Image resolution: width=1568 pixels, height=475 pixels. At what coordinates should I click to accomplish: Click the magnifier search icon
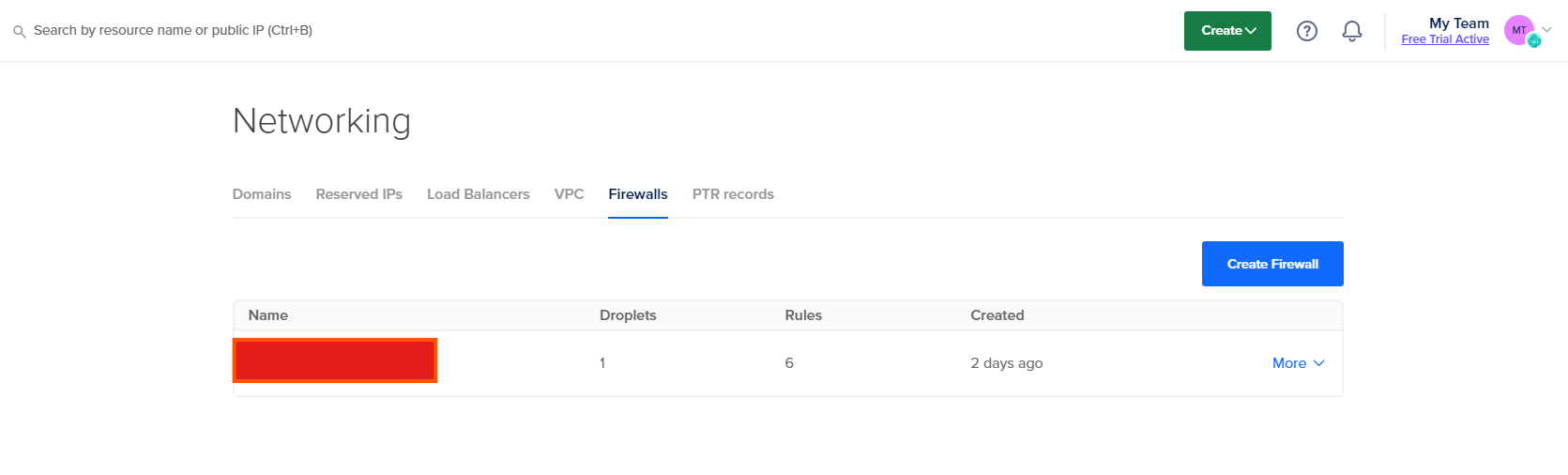tap(19, 31)
